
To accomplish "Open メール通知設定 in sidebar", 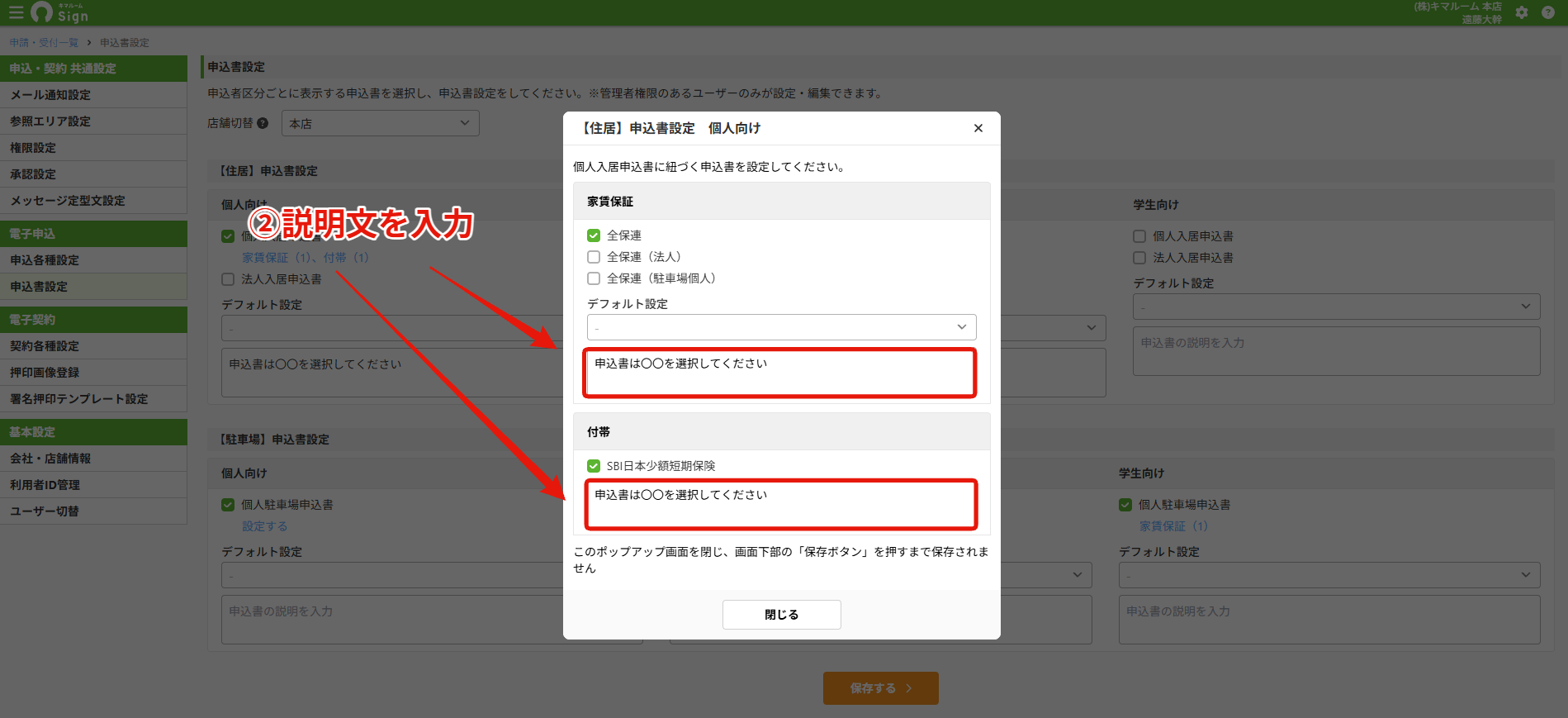I will pyautogui.click(x=93, y=95).
